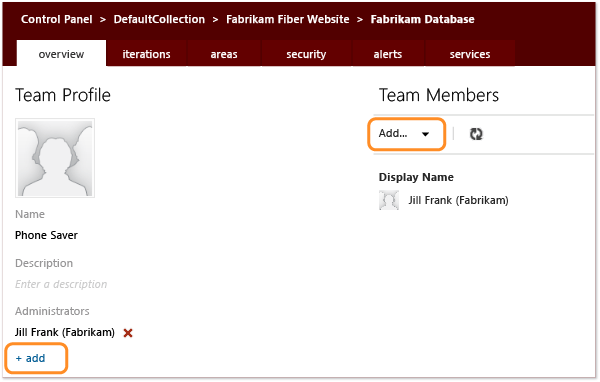Select Fabrikam Database breadcrumb
This screenshot has width=600, height=382.
point(422,19)
